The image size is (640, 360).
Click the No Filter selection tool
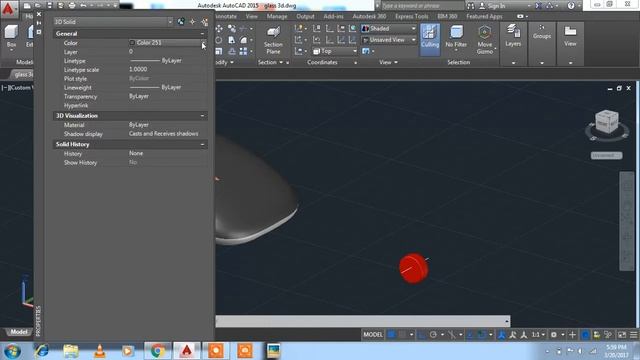tap(456, 37)
